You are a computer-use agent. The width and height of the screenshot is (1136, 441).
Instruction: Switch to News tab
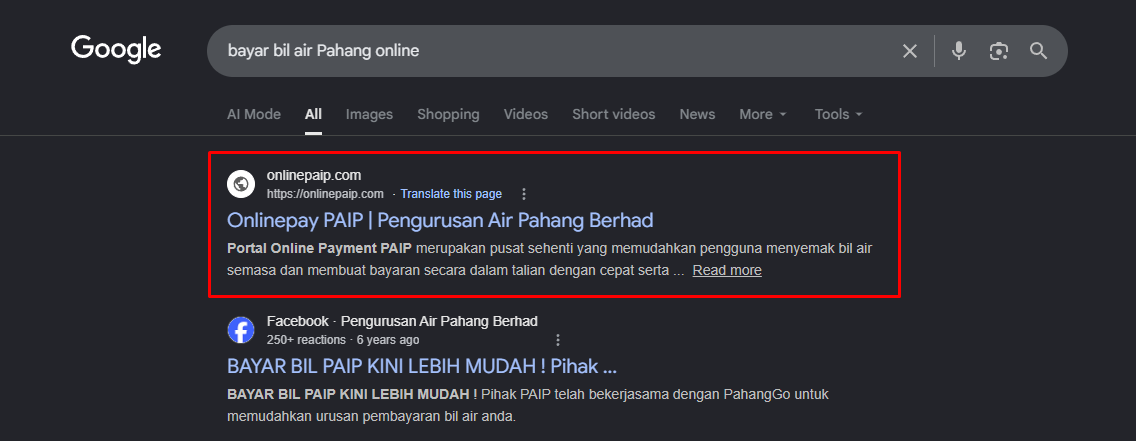point(697,114)
